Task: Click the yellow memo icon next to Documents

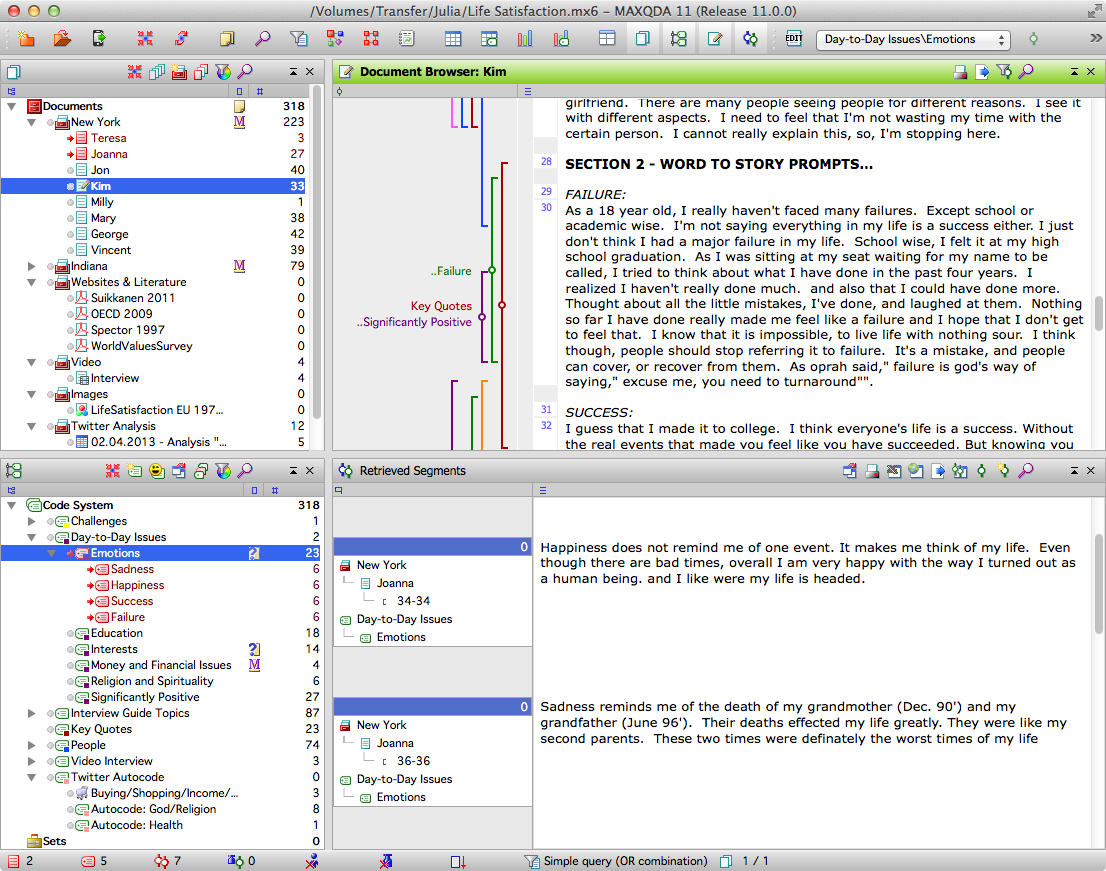Action: pos(240,106)
